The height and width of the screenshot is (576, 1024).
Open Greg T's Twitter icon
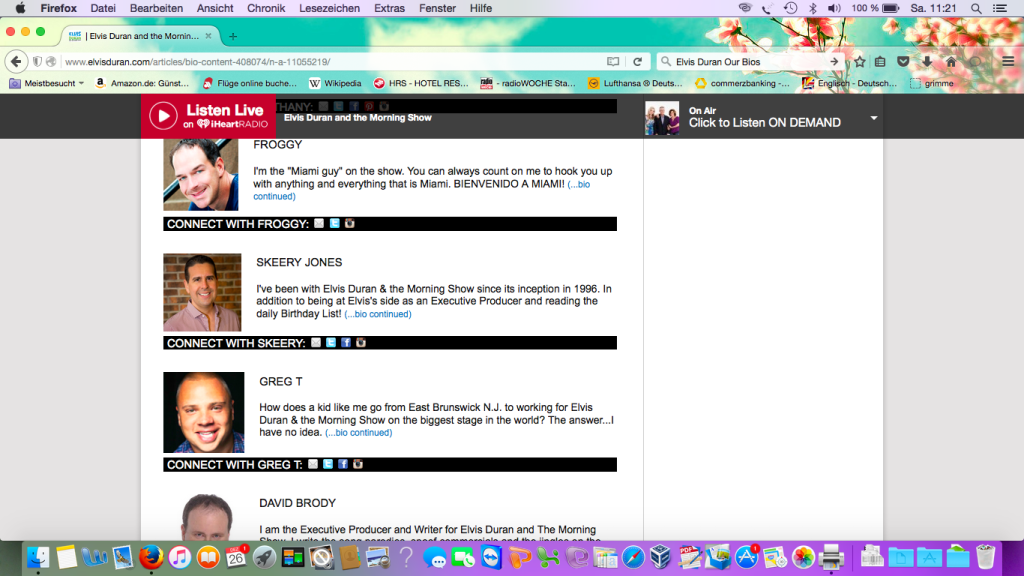pyautogui.click(x=328, y=464)
